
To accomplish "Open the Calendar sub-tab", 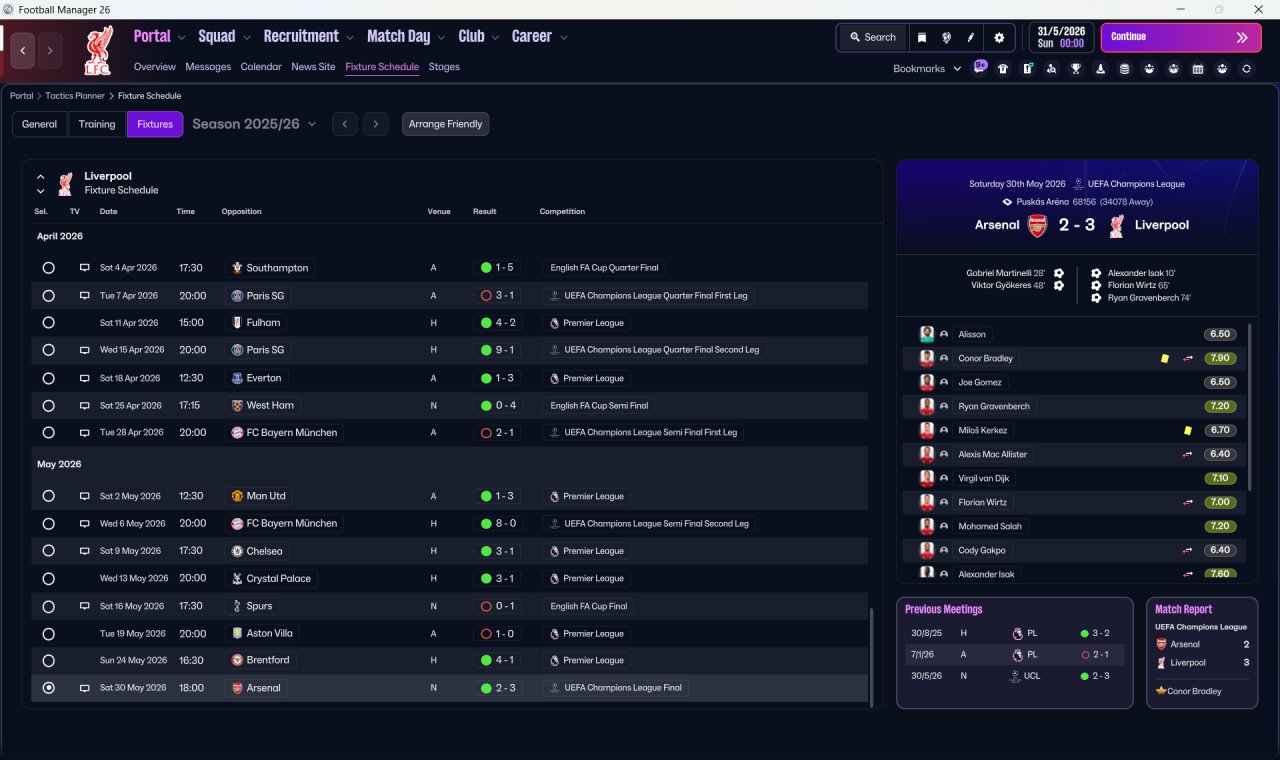I will (261, 67).
